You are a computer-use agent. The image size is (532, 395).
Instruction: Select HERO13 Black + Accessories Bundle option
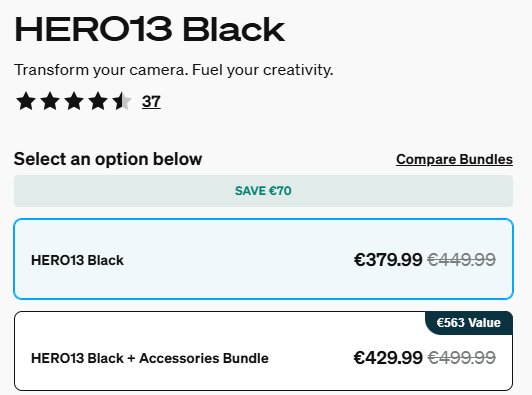(263, 351)
